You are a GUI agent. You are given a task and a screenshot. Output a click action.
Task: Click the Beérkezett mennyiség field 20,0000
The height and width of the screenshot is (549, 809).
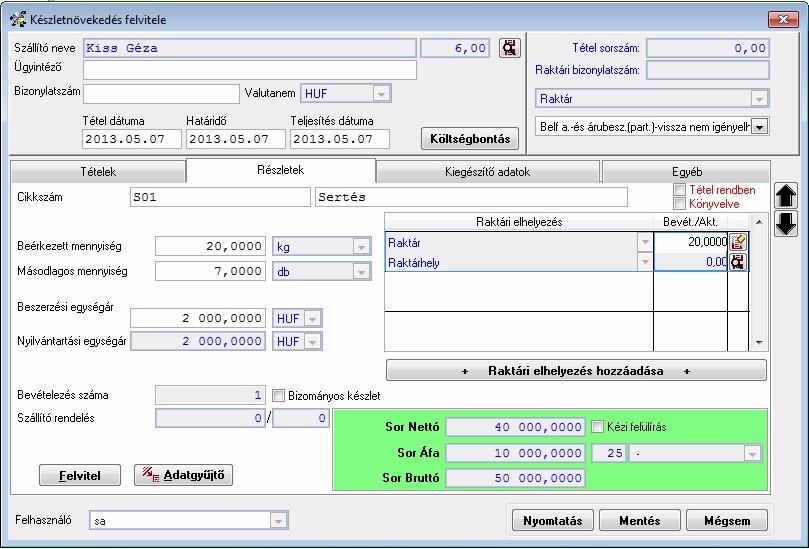coord(211,247)
